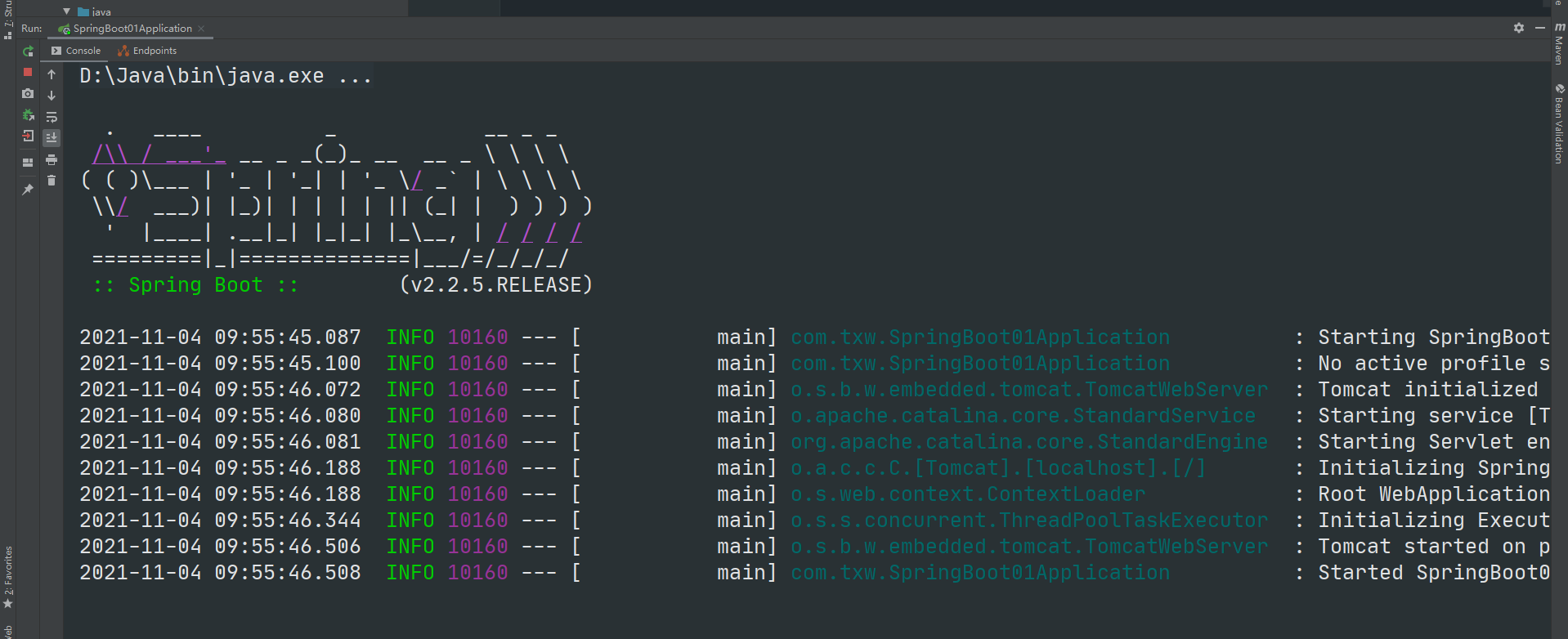This screenshot has height=639, width=1568.
Task: Stop the running application with red square
Action: (x=28, y=72)
